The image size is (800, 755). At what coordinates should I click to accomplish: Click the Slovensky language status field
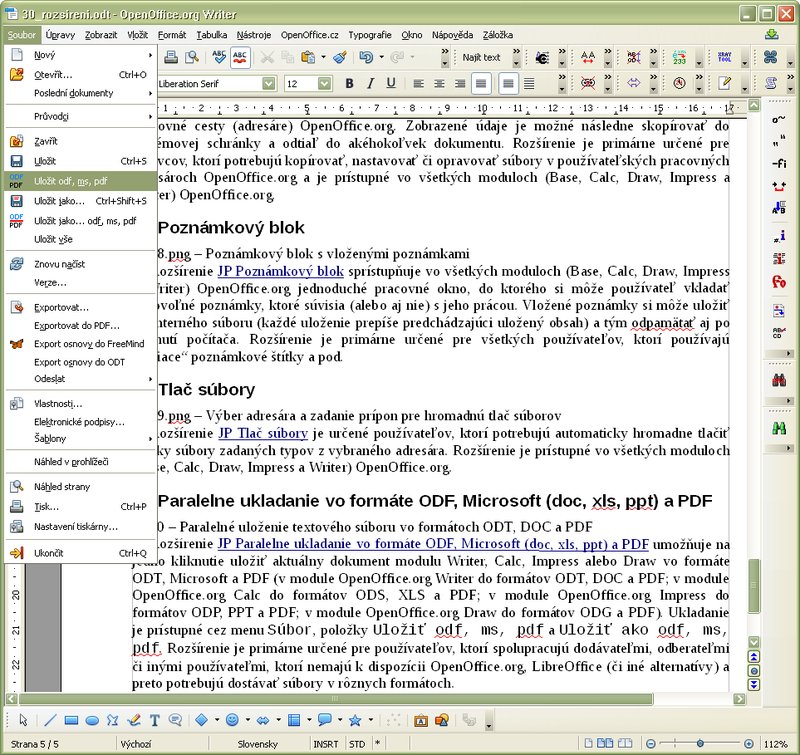click(x=257, y=744)
